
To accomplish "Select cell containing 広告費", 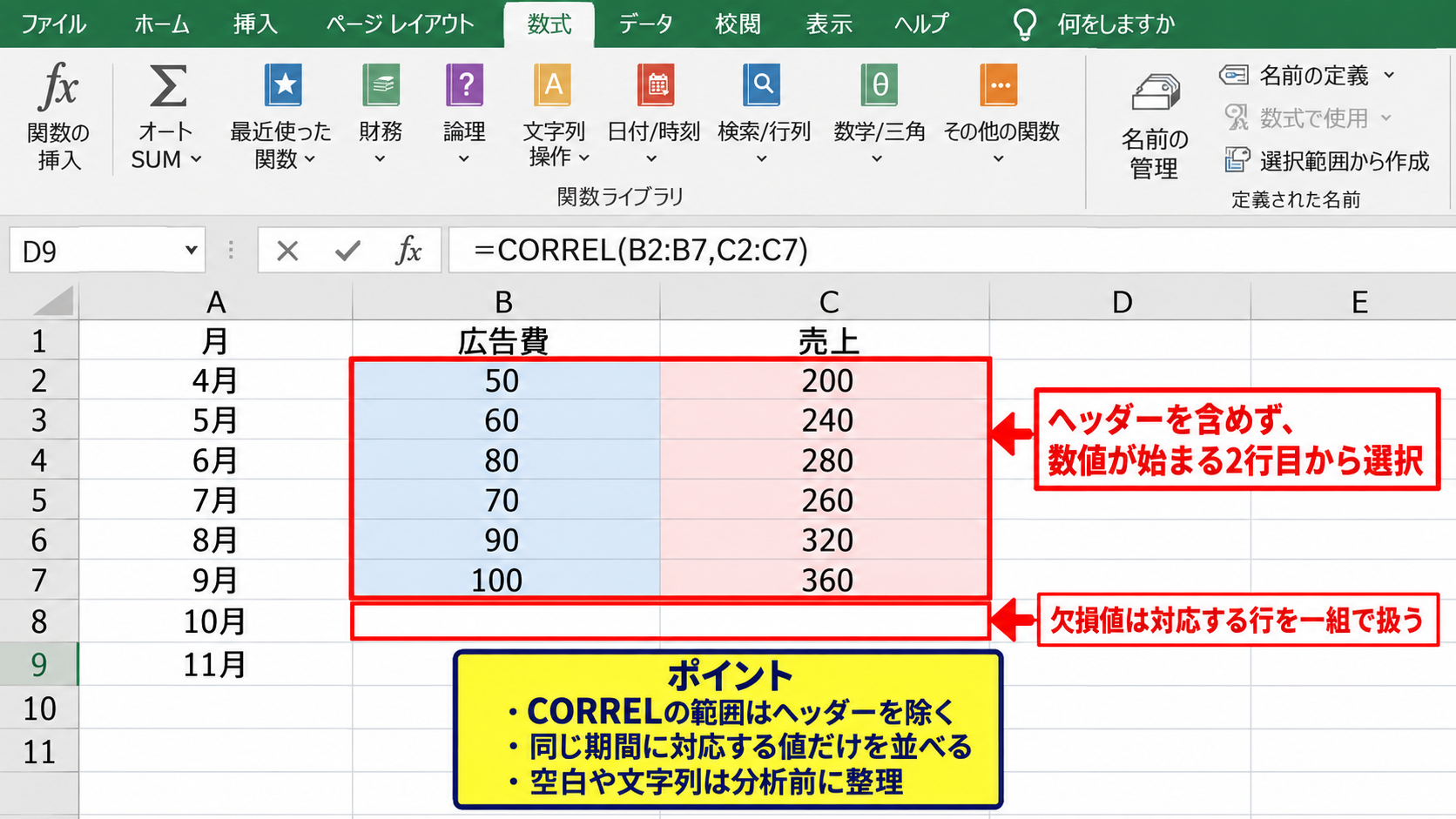I will pos(505,340).
